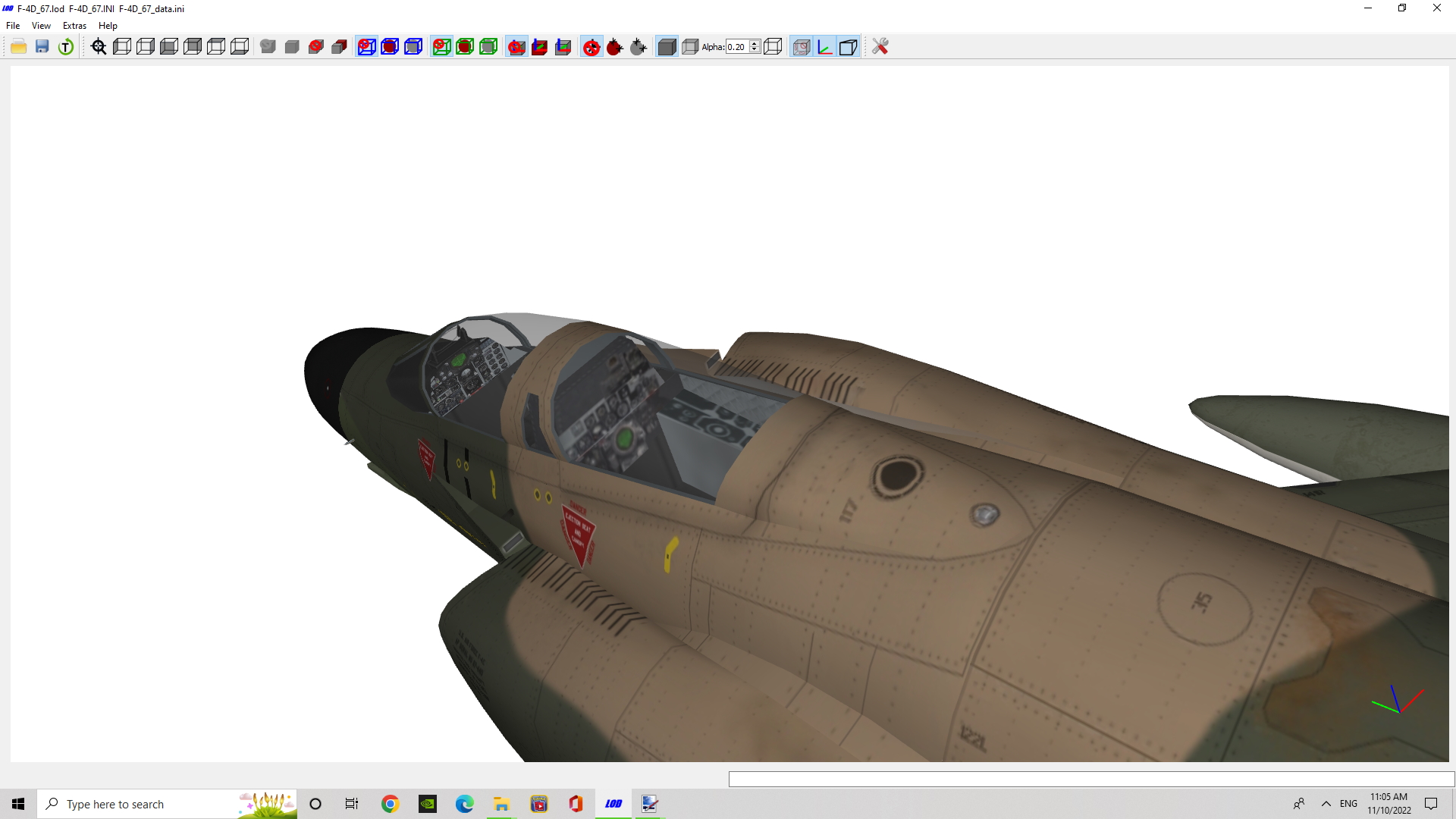Click the solid gray cube shading icon
Screen dimensions: 1456x819
coord(667,47)
